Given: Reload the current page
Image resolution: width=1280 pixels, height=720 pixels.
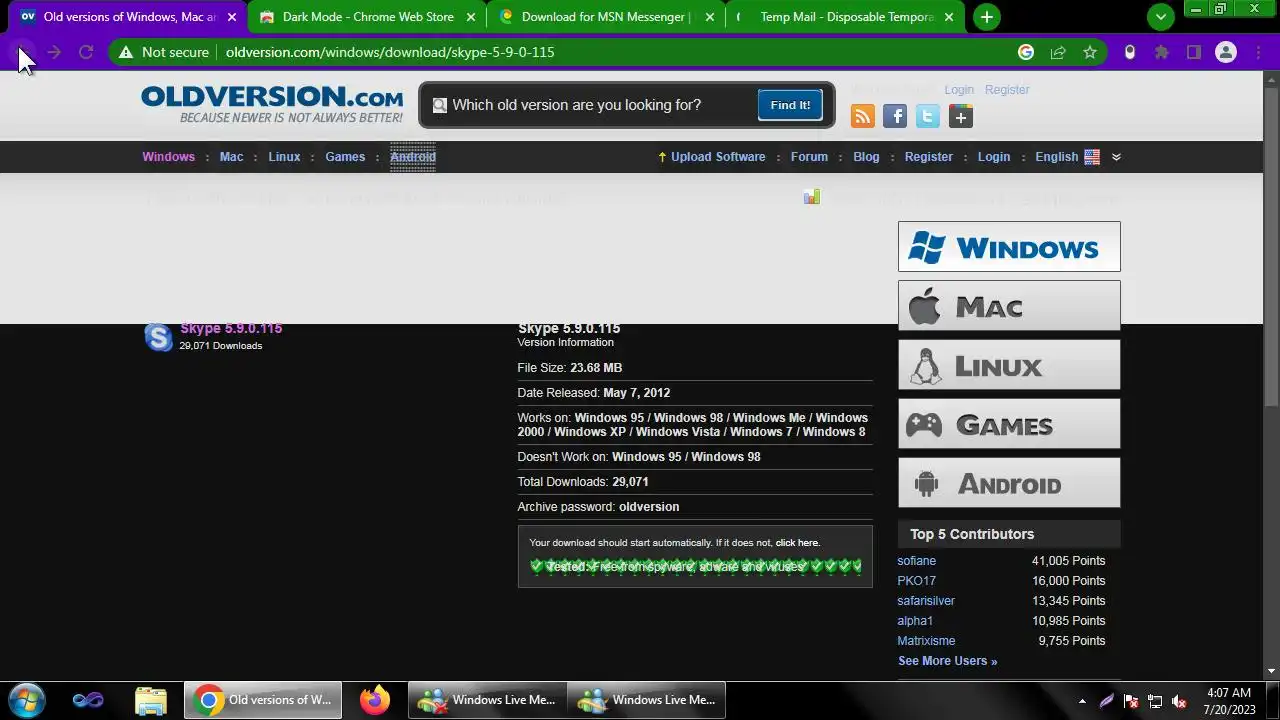Looking at the screenshot, I should (86, 52).
